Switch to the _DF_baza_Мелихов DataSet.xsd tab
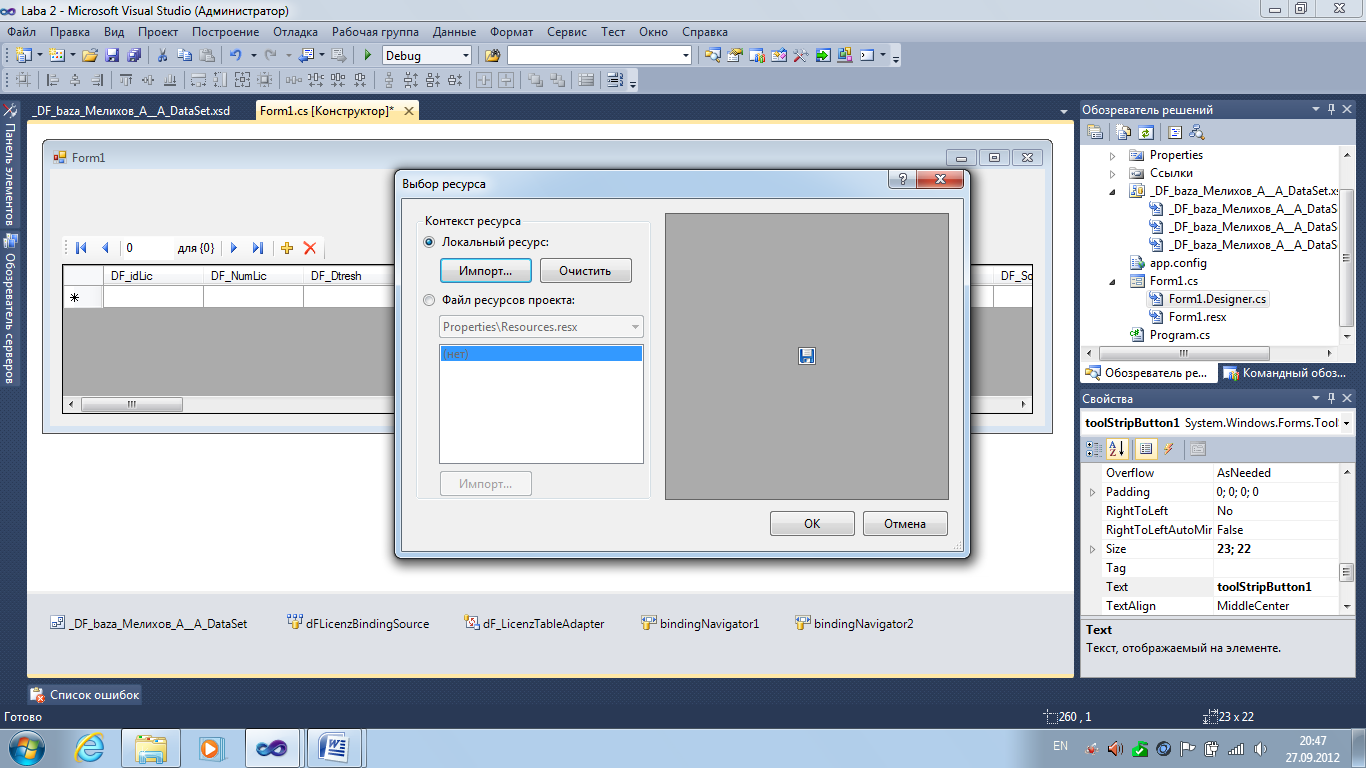The width and height of the screenshot is (1366, 768). coord(130,111)
